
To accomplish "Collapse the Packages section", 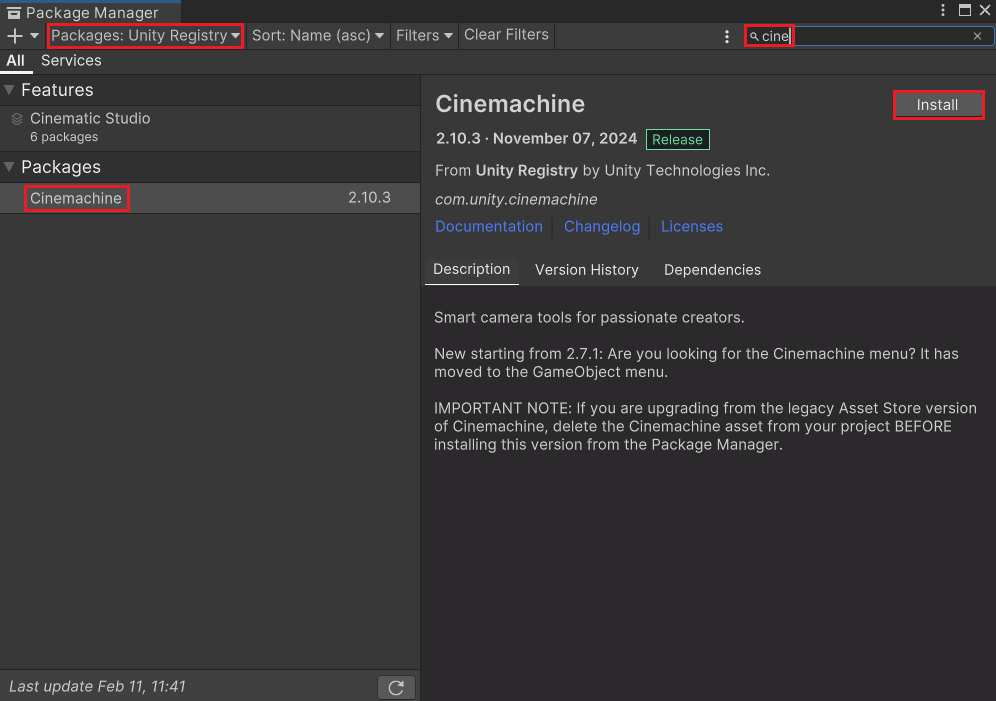I will tap(9, 166).
